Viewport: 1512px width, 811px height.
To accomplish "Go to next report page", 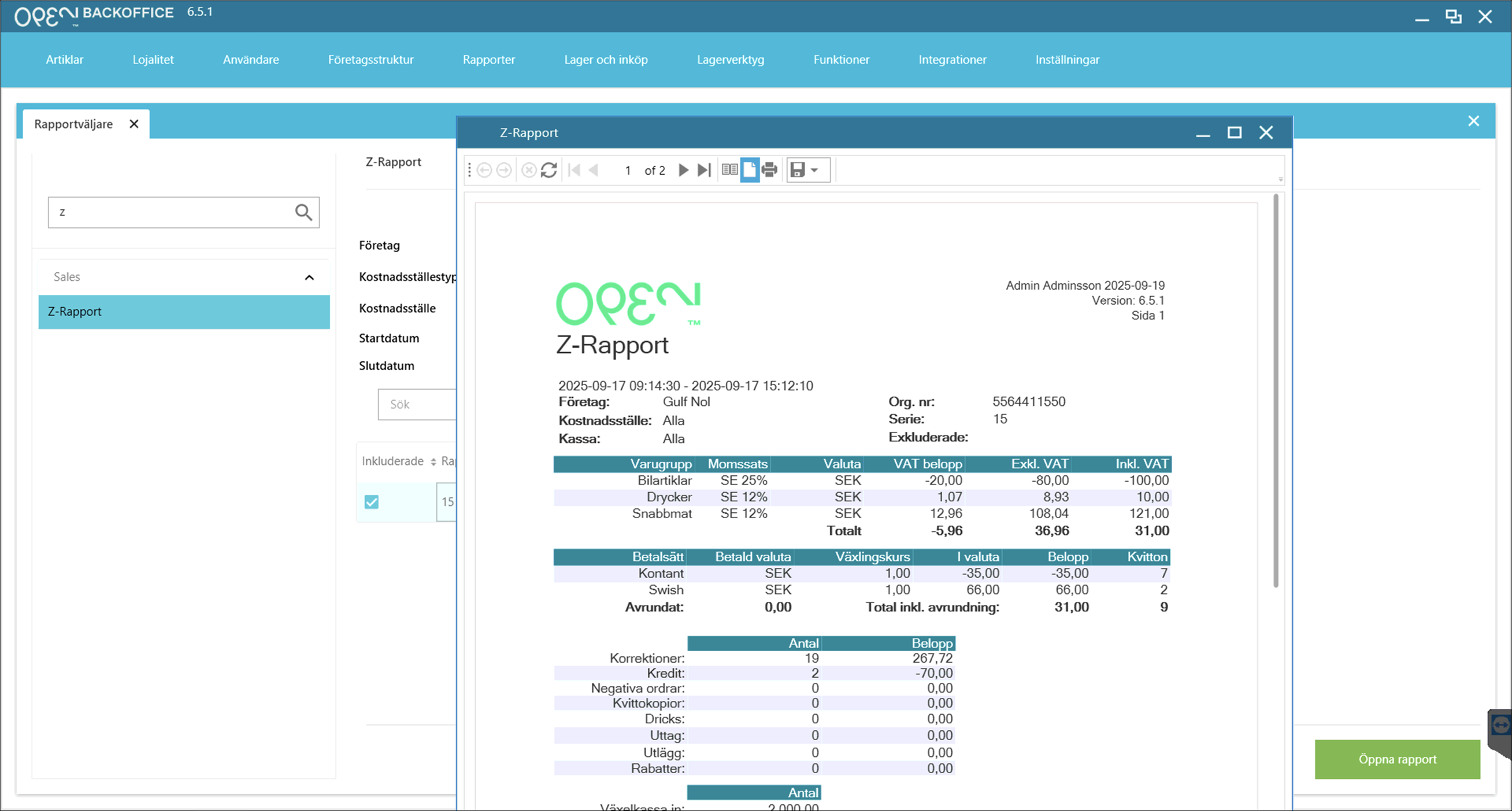I will [683, 170].
